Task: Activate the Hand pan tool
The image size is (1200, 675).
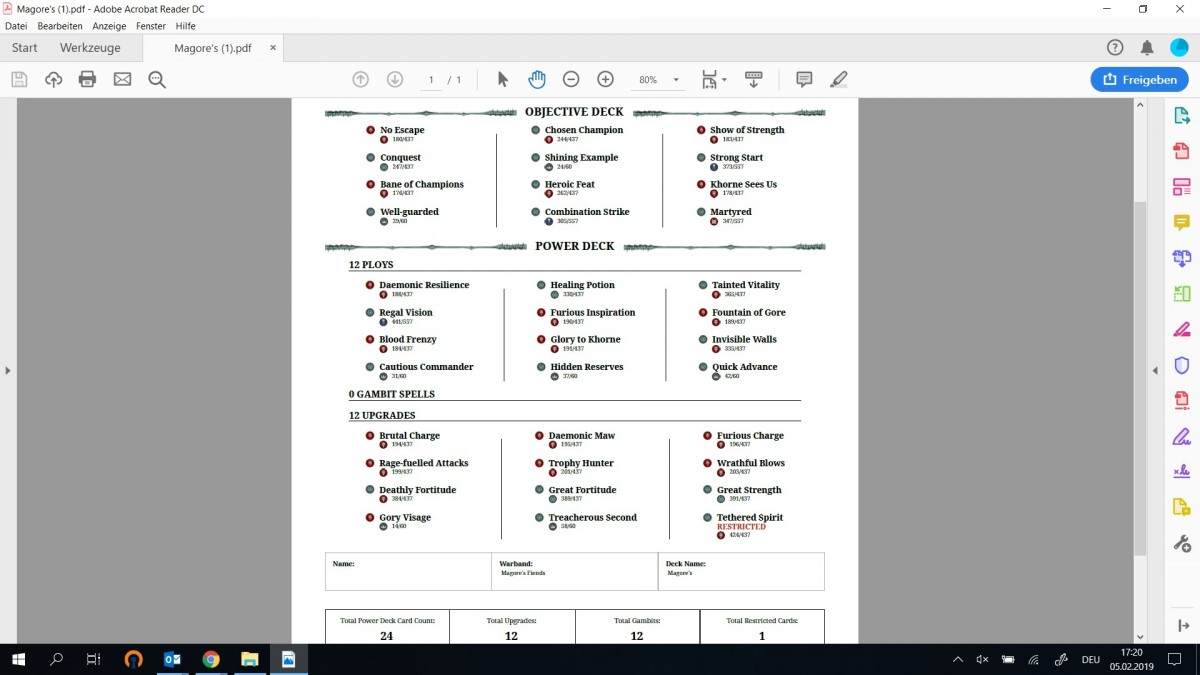Action: point(537,79)
